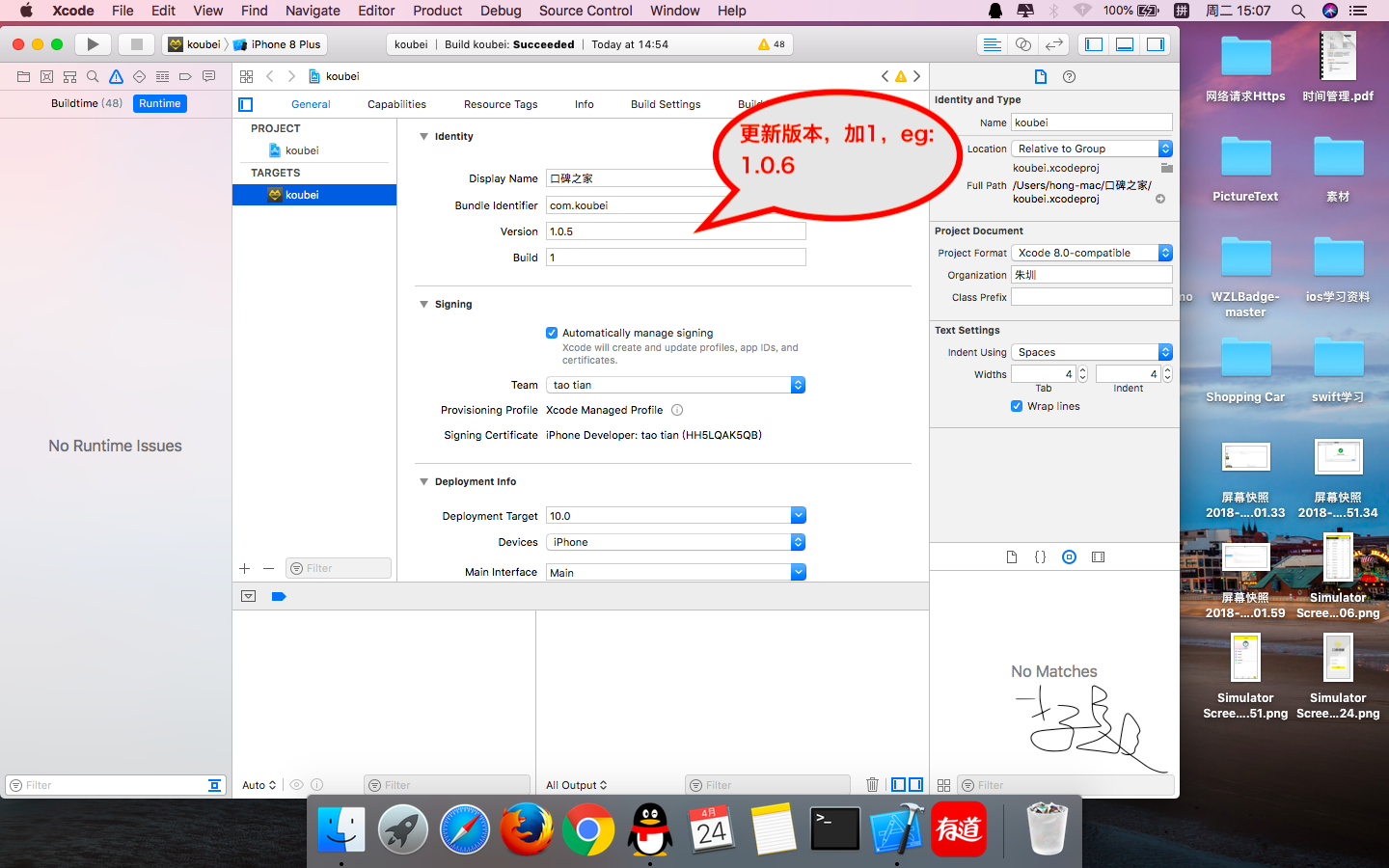Go forward in editor history
The width and height of the screenshot is (1389, 868).
(x=291, y=76)
